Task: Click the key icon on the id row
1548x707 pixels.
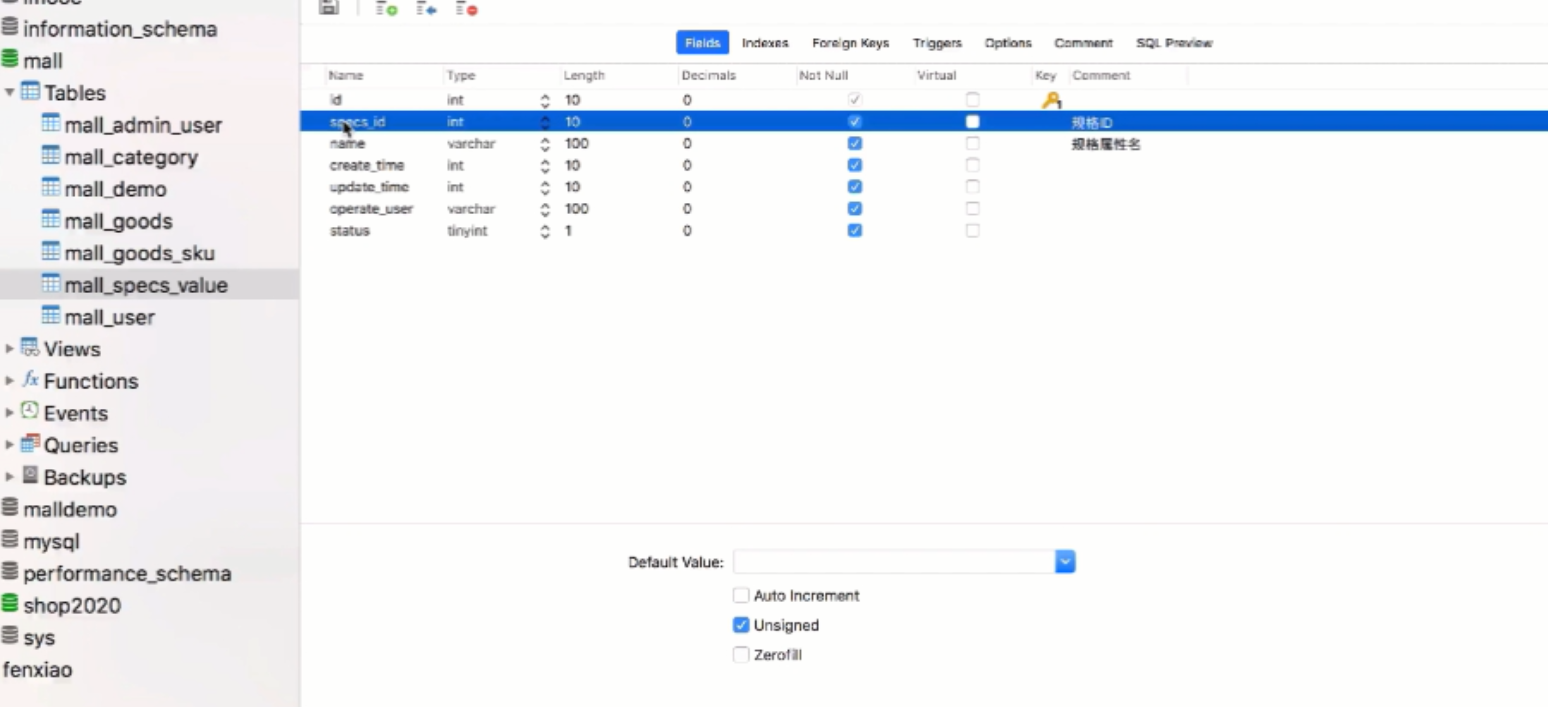Action: pos(1051,100)
